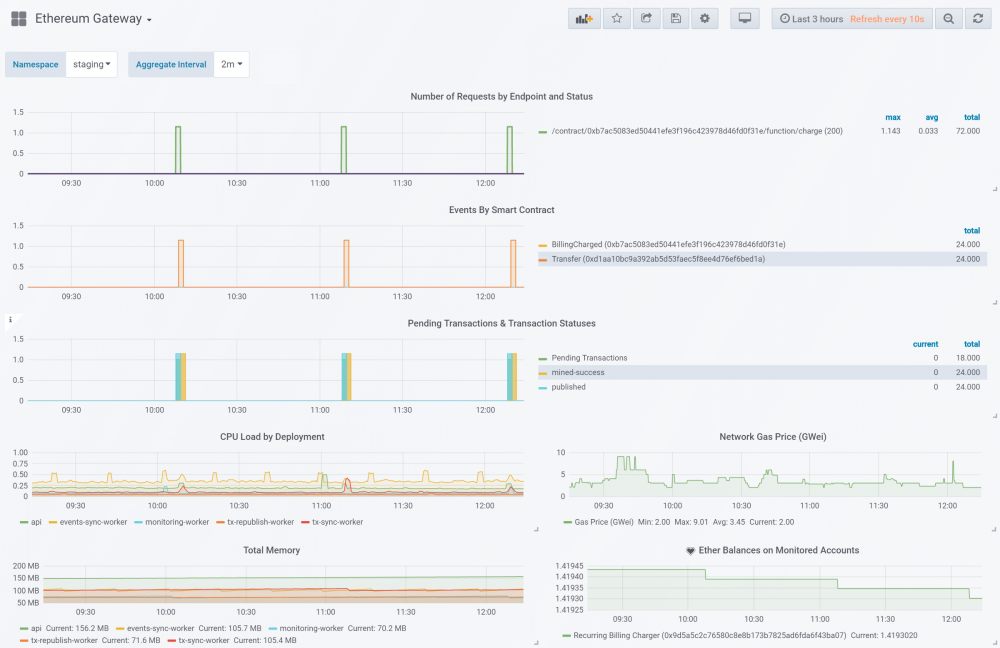Image resolution: width=1000 pixels, height=648 pixels.
Task: Open CPU Load by Deployment panel title menu
Action: coord(272,437)
